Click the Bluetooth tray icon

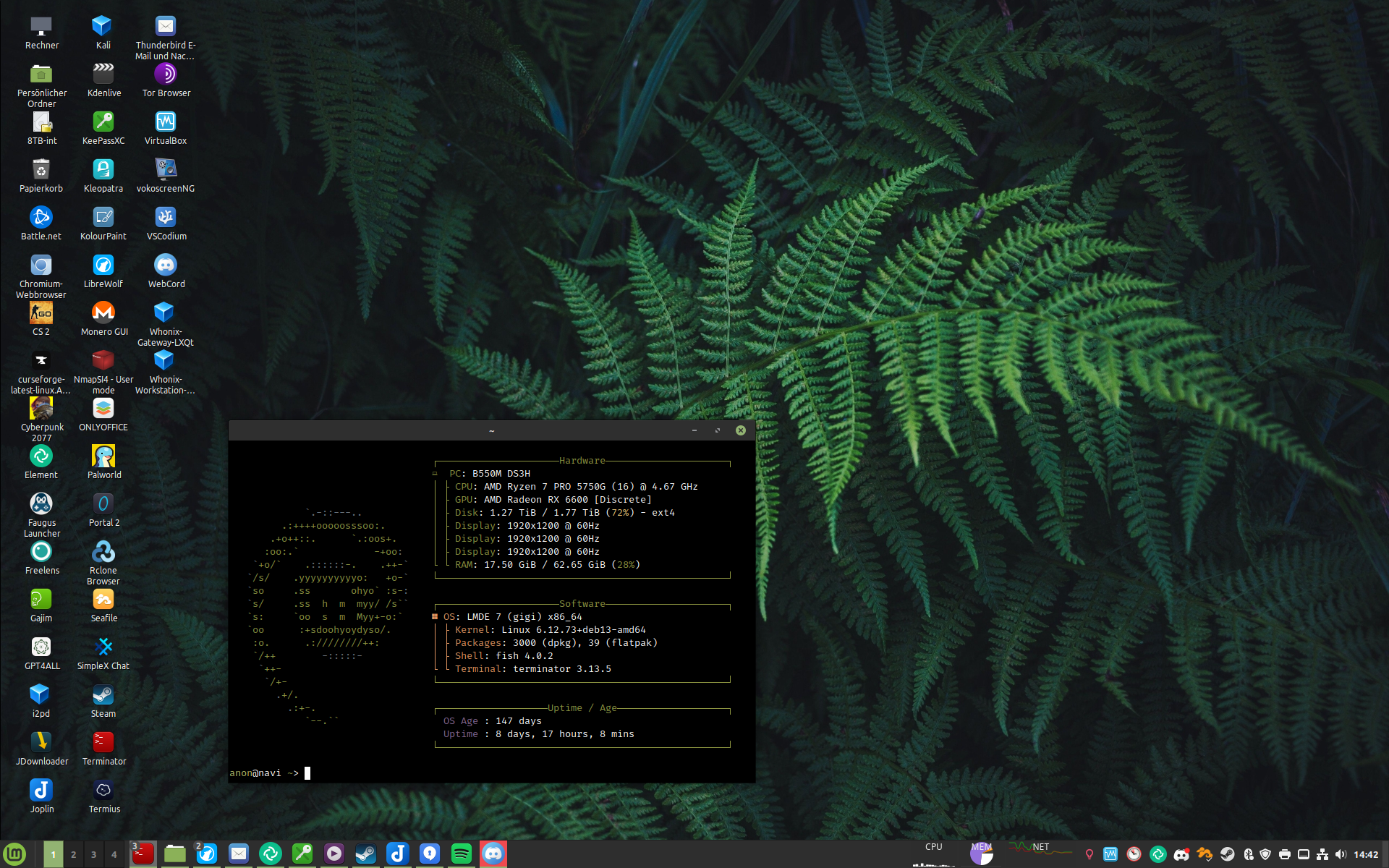click(x=1248, y=854)
